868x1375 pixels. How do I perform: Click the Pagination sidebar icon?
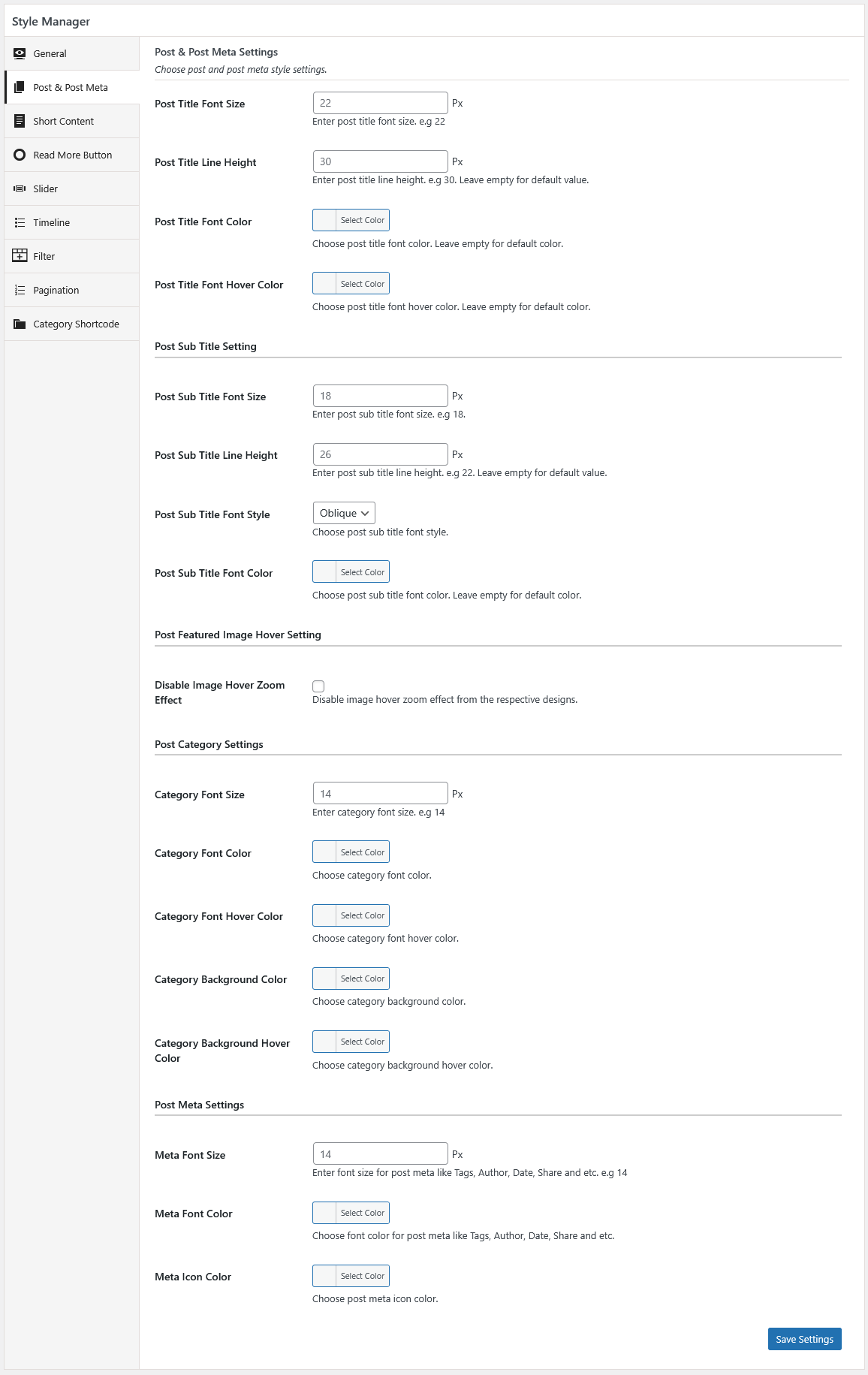pos(20,290)
